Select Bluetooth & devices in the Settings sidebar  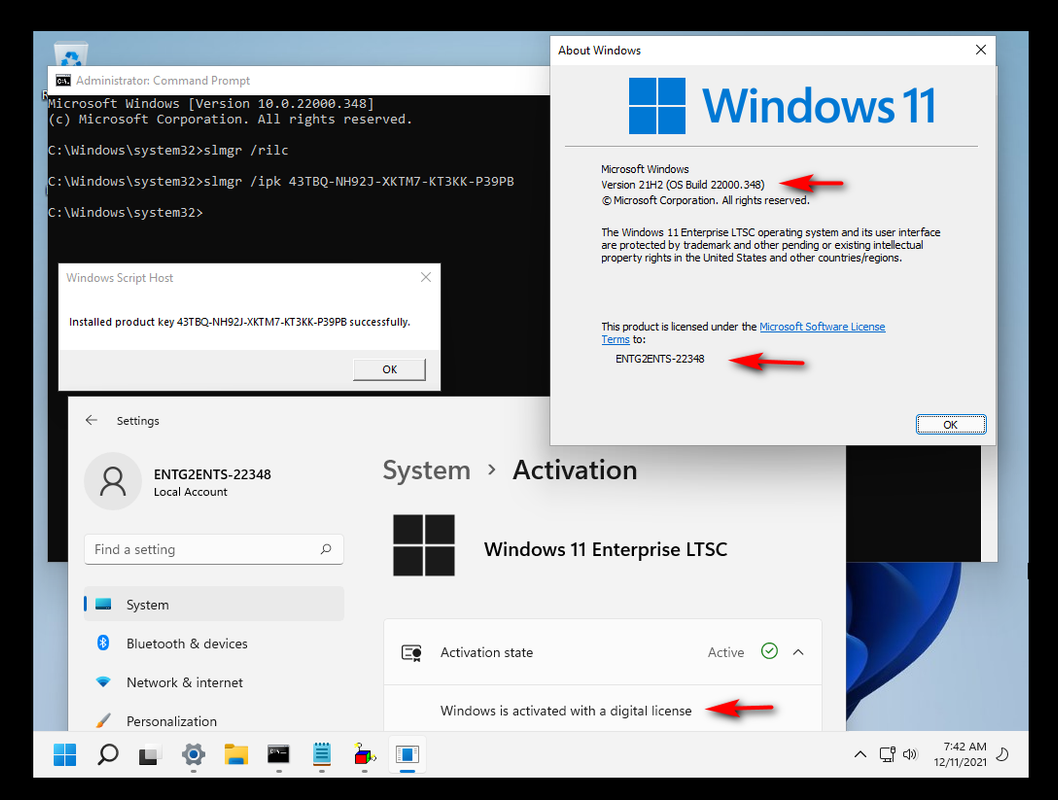pyautogui.click(x=214, y=644)
